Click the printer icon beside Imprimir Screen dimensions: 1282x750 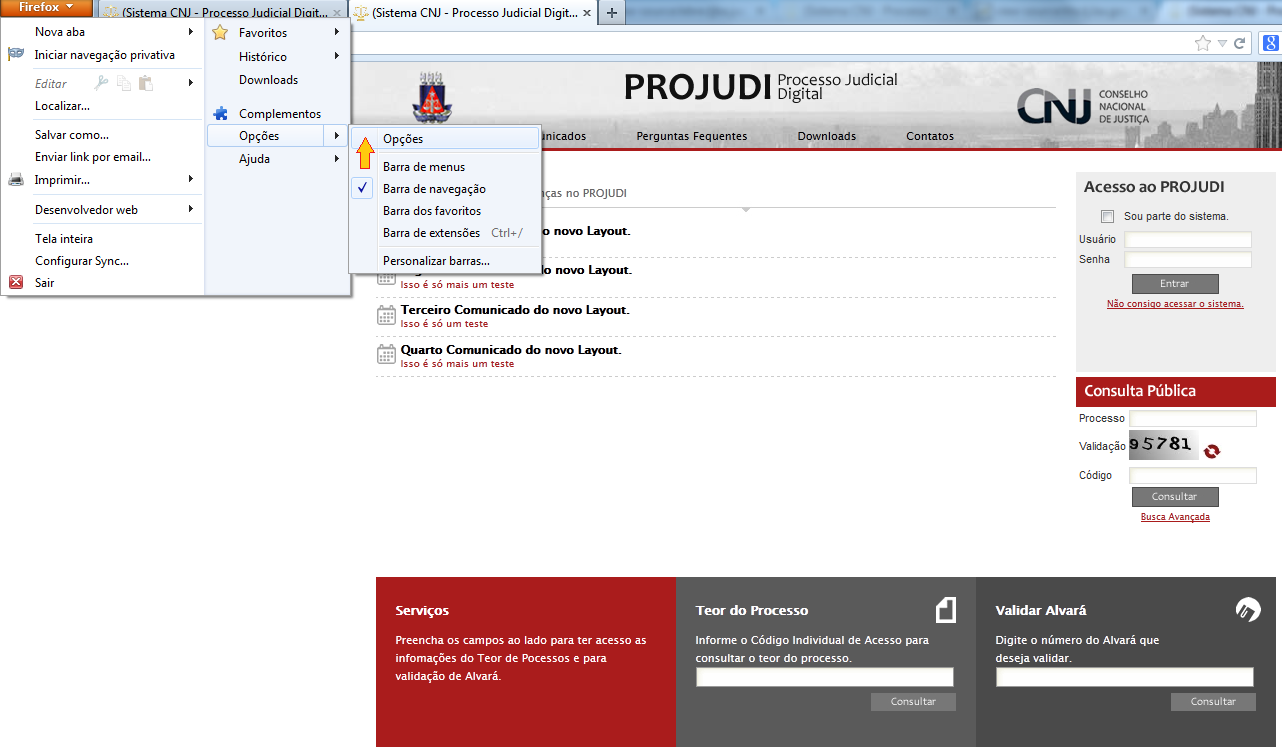pyautogui.click(x=16, y=180)
